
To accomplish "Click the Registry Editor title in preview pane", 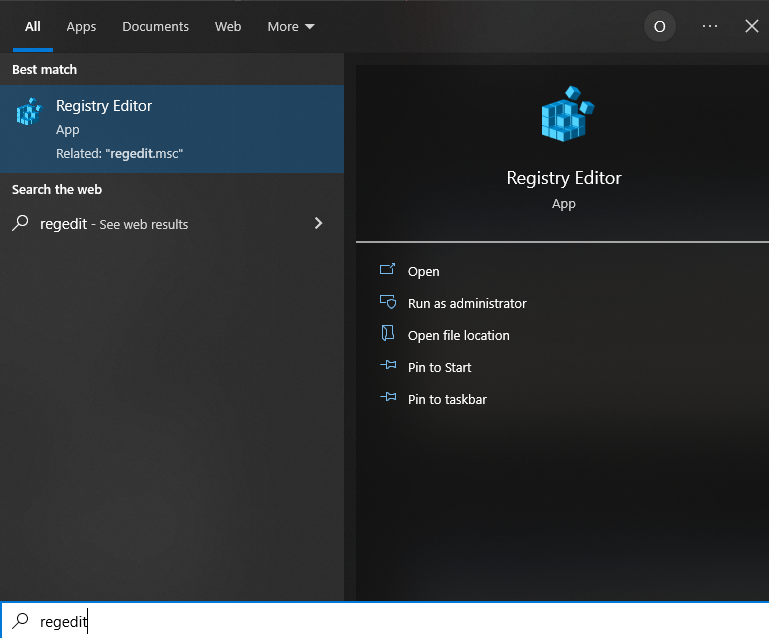I will click(564, 178).
